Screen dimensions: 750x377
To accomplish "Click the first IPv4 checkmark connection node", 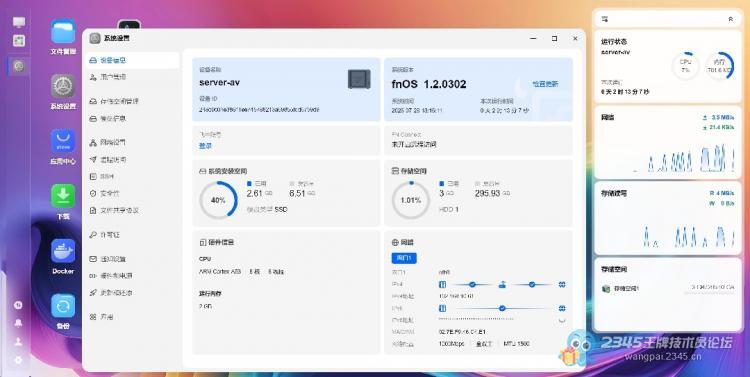I will tap(472, 285).
